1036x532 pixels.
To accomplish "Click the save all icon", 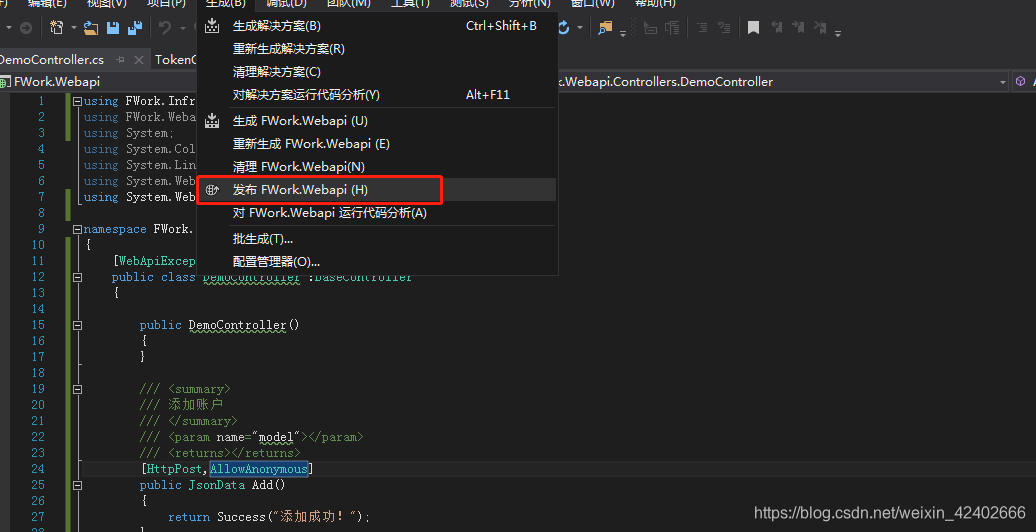I will tap(135, 28).
